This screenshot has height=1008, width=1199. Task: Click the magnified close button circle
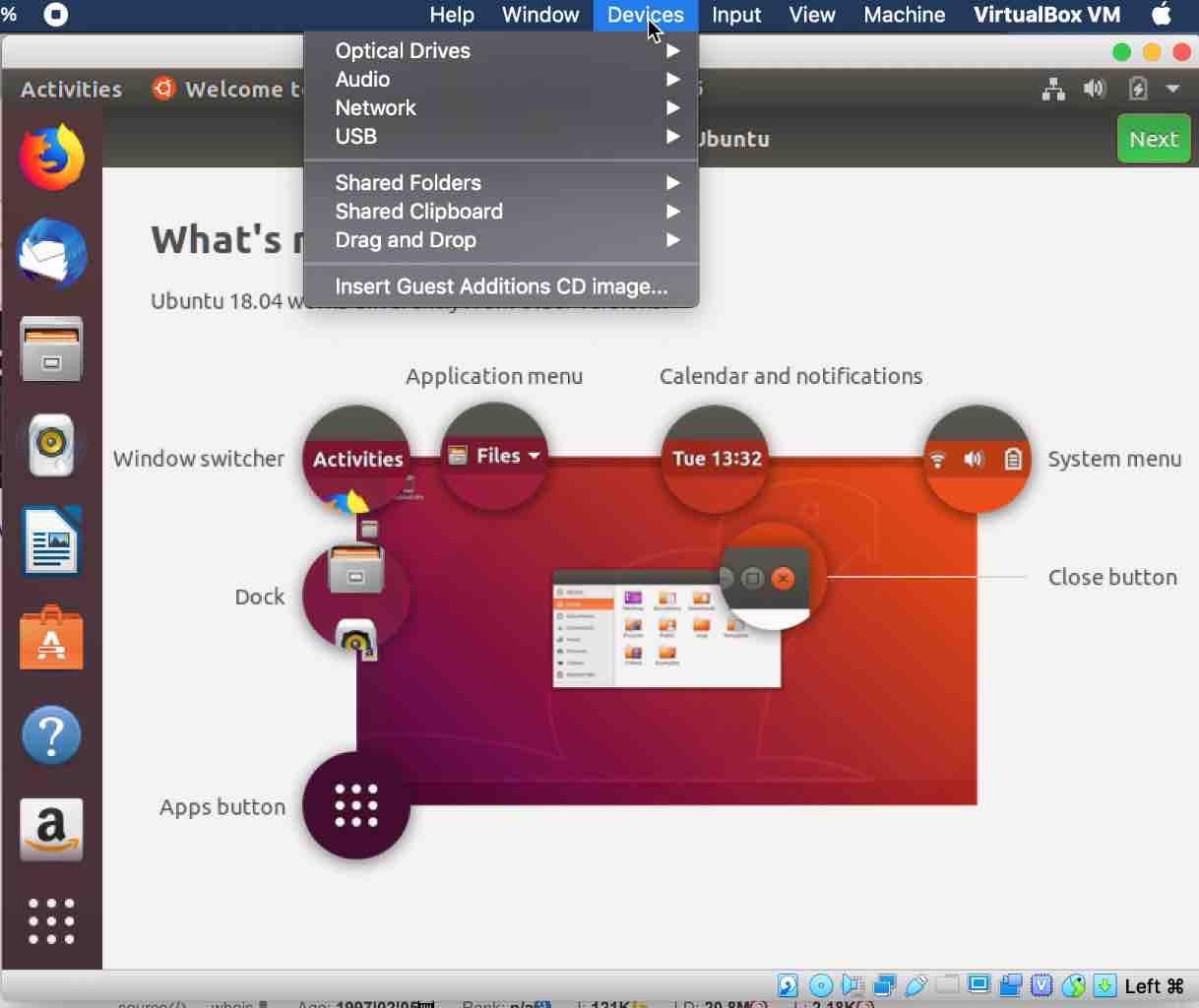click(x=772, y=577)
